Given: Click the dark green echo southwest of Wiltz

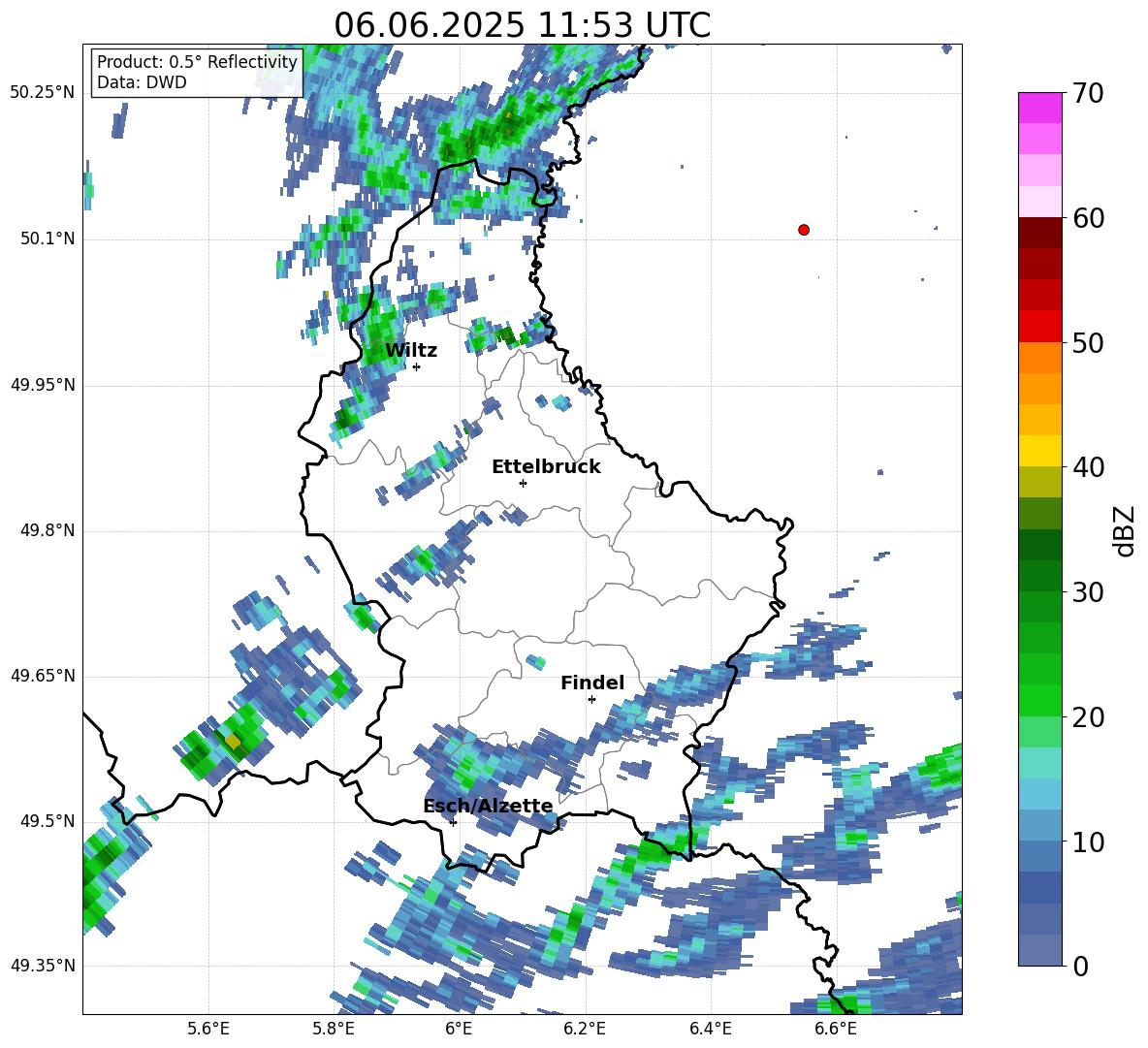Looking at the screenshot, I should pos(343,419).
